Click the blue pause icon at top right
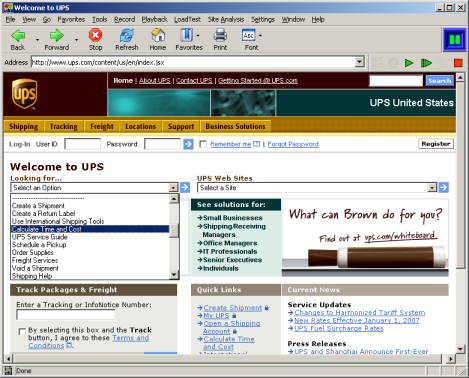 point(455,40)
